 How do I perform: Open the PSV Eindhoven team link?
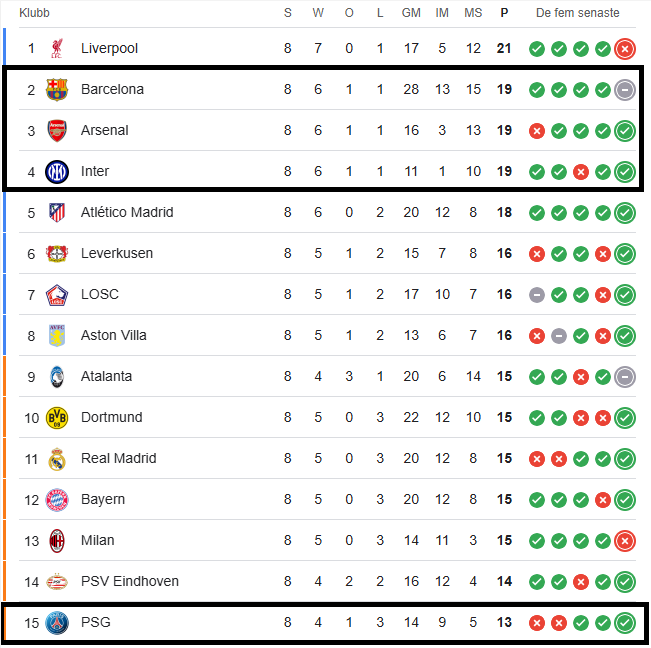[x=130, y=581]
